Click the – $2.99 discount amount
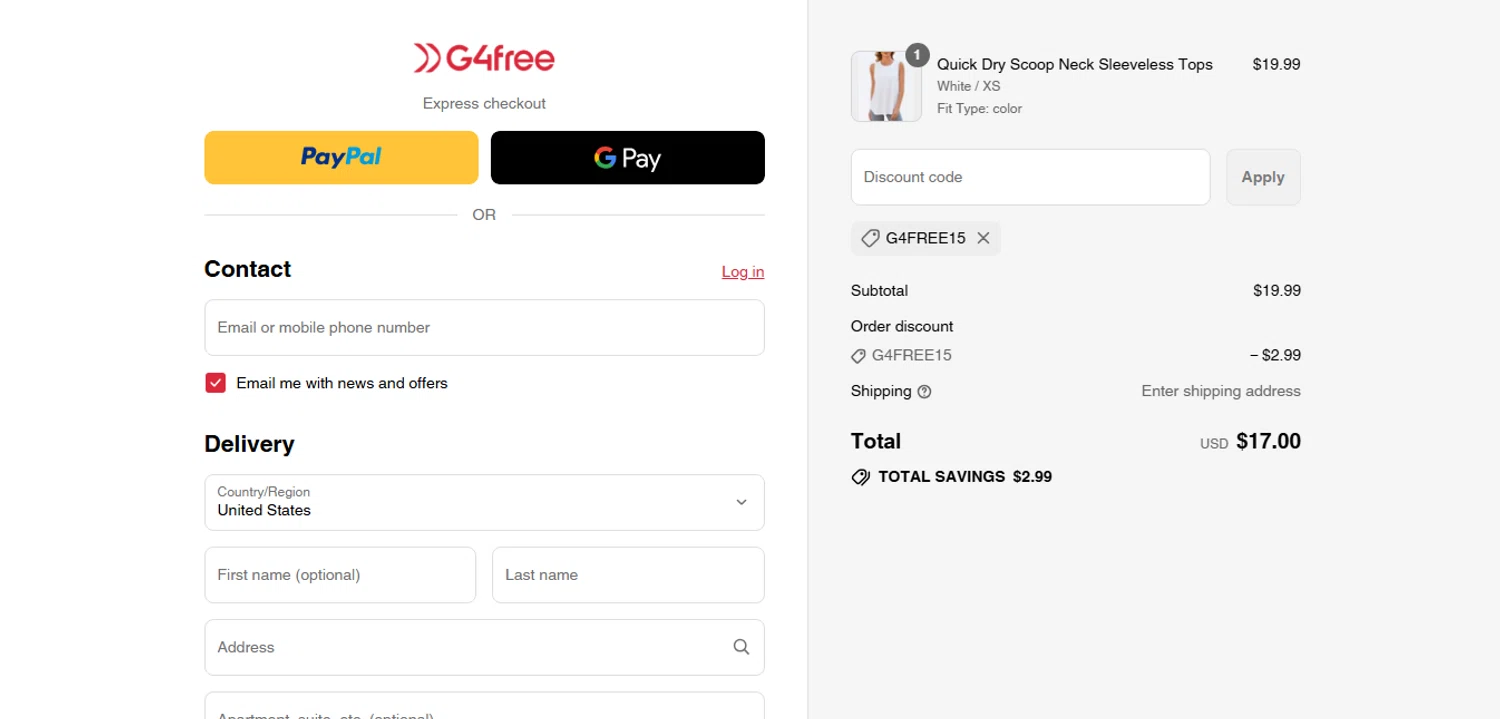Image resolution: width=1500 pixels, height=719 pixels. click(x=1275, y=355)
